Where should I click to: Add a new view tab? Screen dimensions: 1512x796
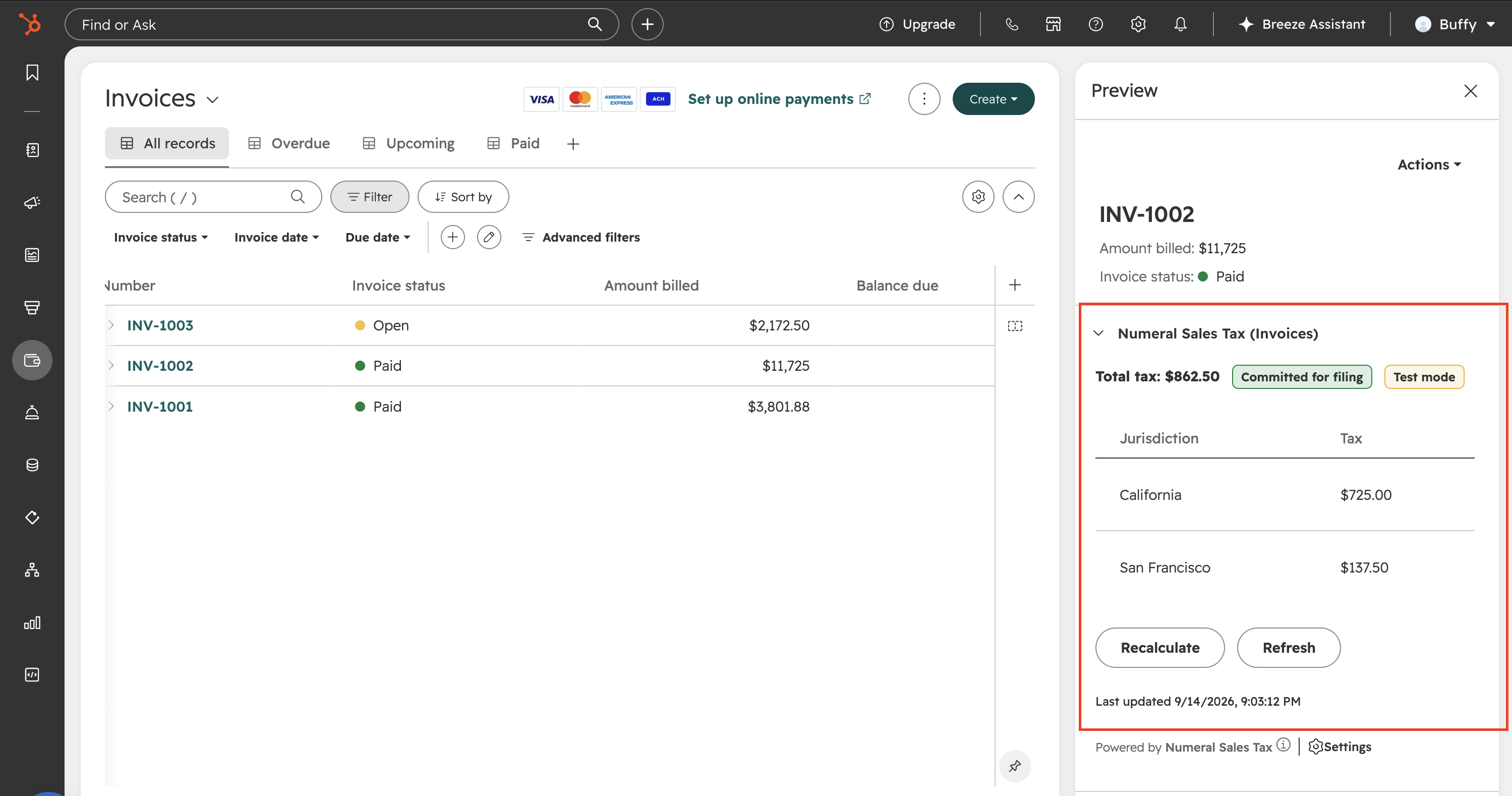tap(573, 144)
